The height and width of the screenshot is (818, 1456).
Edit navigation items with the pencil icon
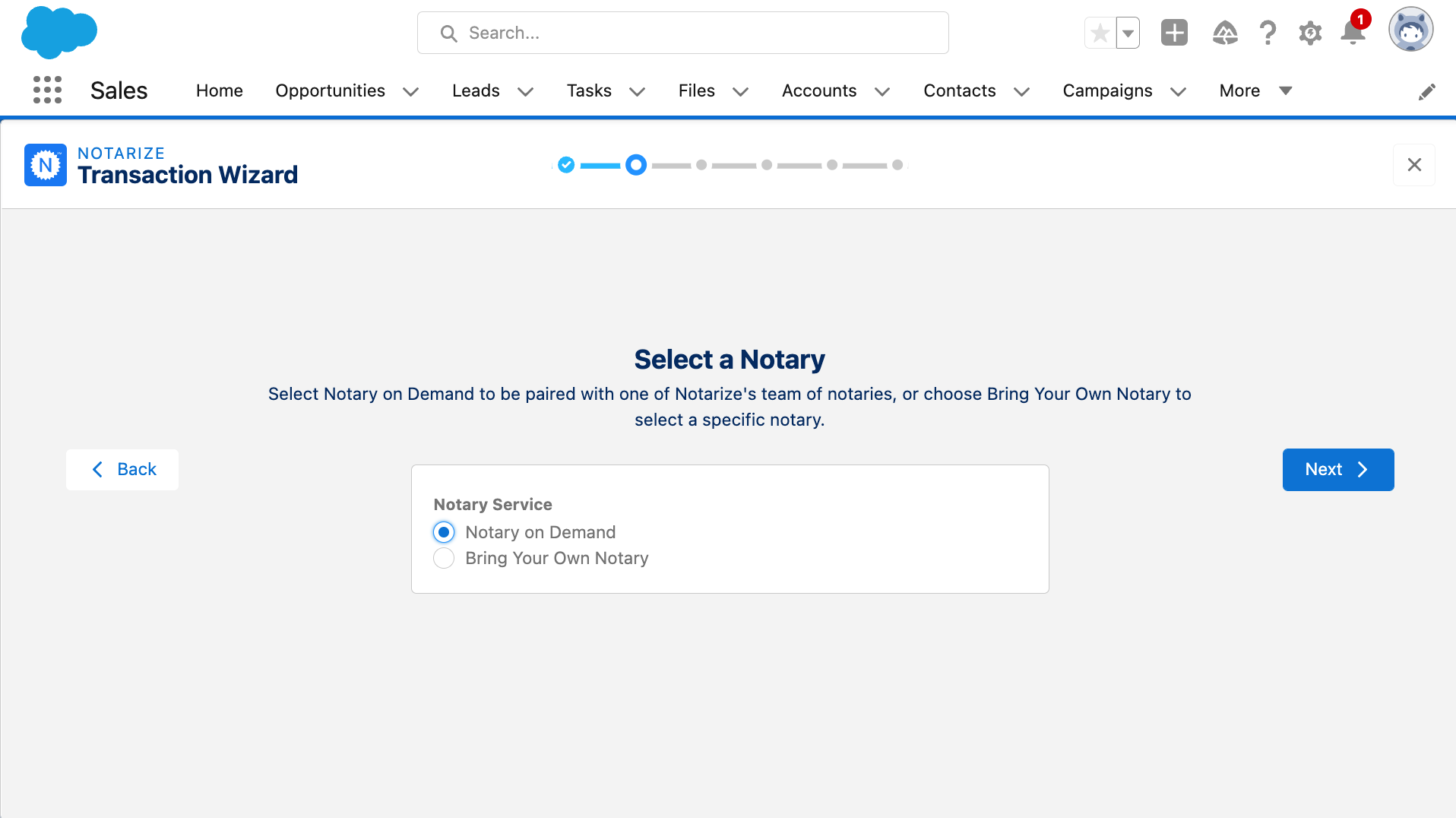coord(1428,91)
